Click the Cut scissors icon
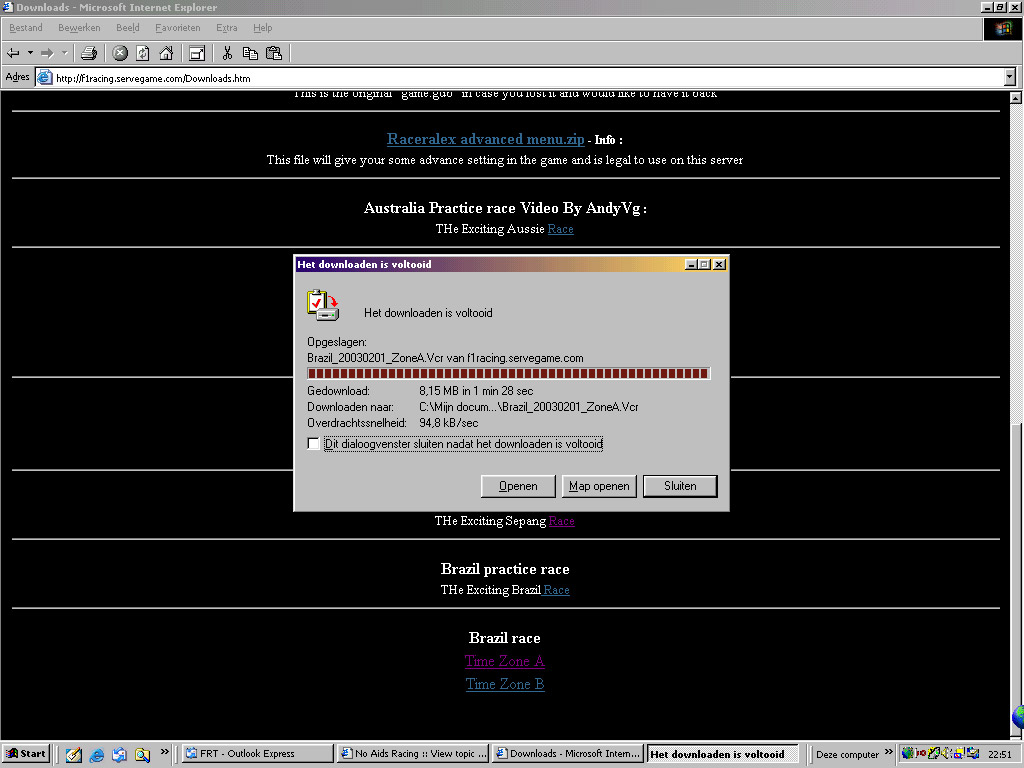Screen dimensions: 1024x768 228,53
